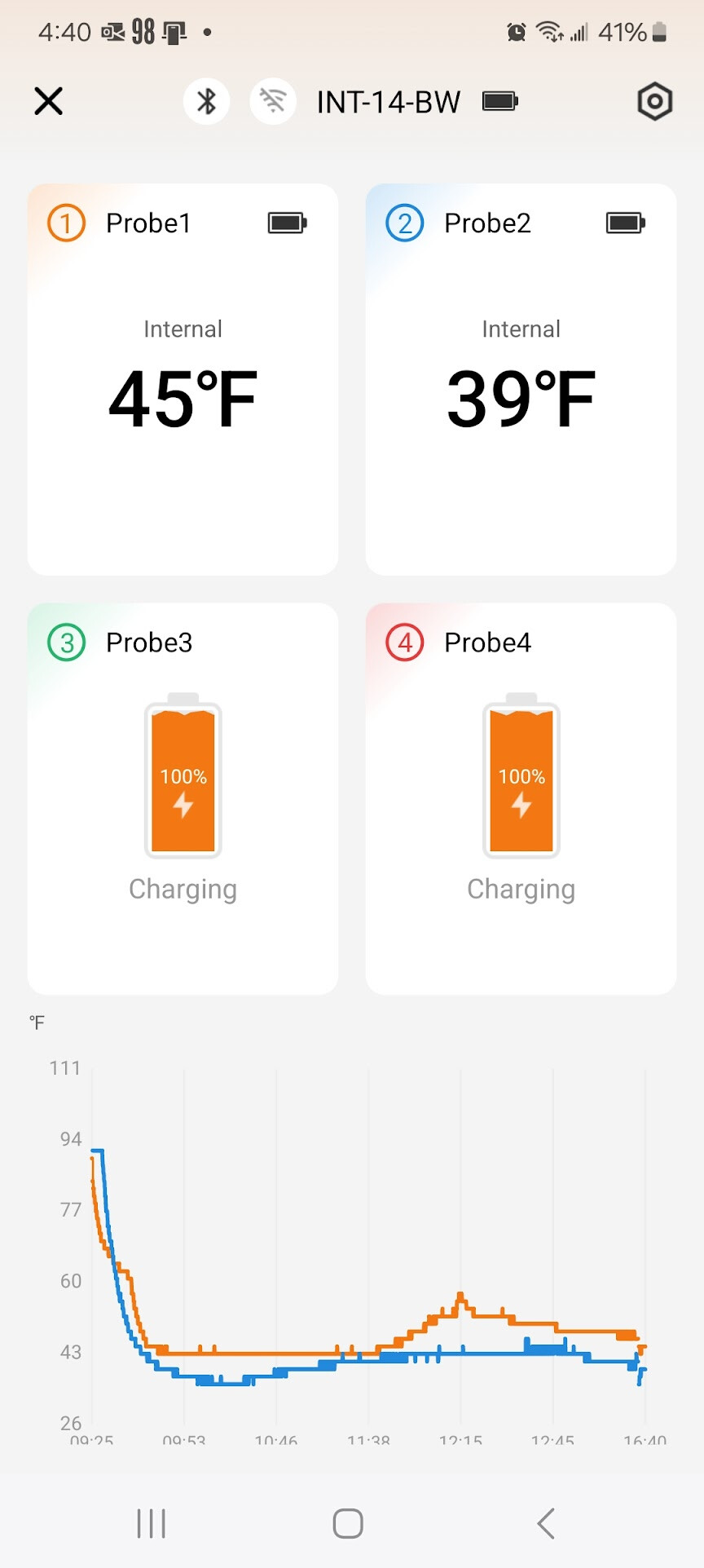Tap the INT-14-BW device name
Viewport: 704px width, 1568px height.
[x=388, y=102]
